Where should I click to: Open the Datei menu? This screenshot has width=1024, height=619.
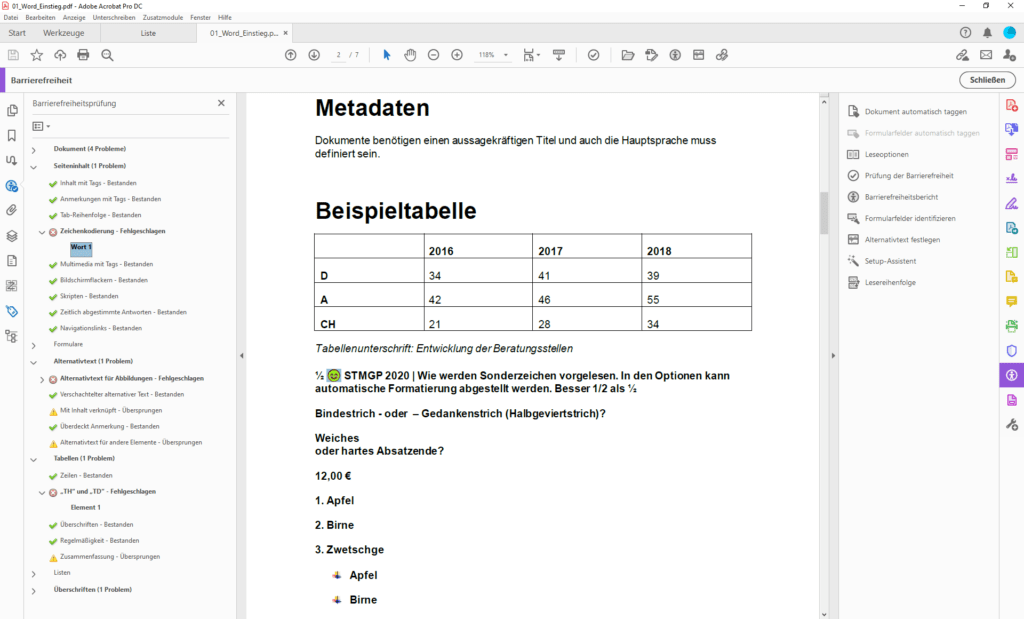point(11,18)
